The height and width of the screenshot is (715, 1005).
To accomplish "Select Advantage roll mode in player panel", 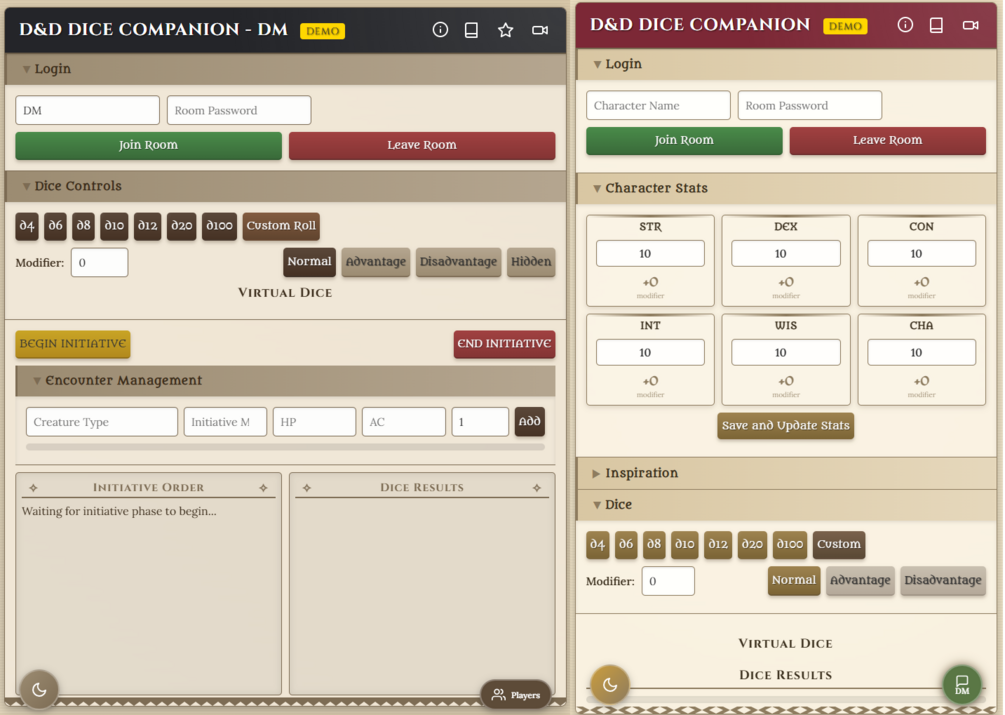I will coord(860,580).
